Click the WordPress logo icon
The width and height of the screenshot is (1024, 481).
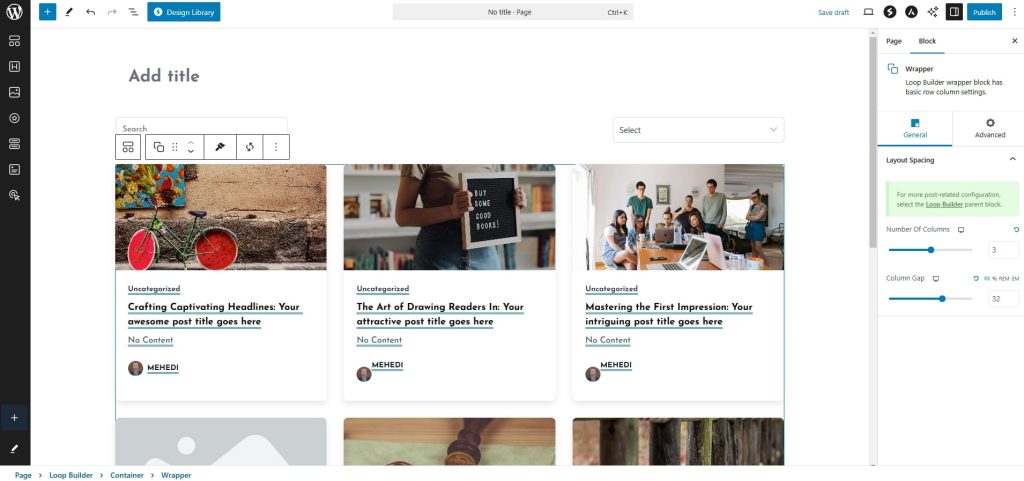click(x=14, y=13)
